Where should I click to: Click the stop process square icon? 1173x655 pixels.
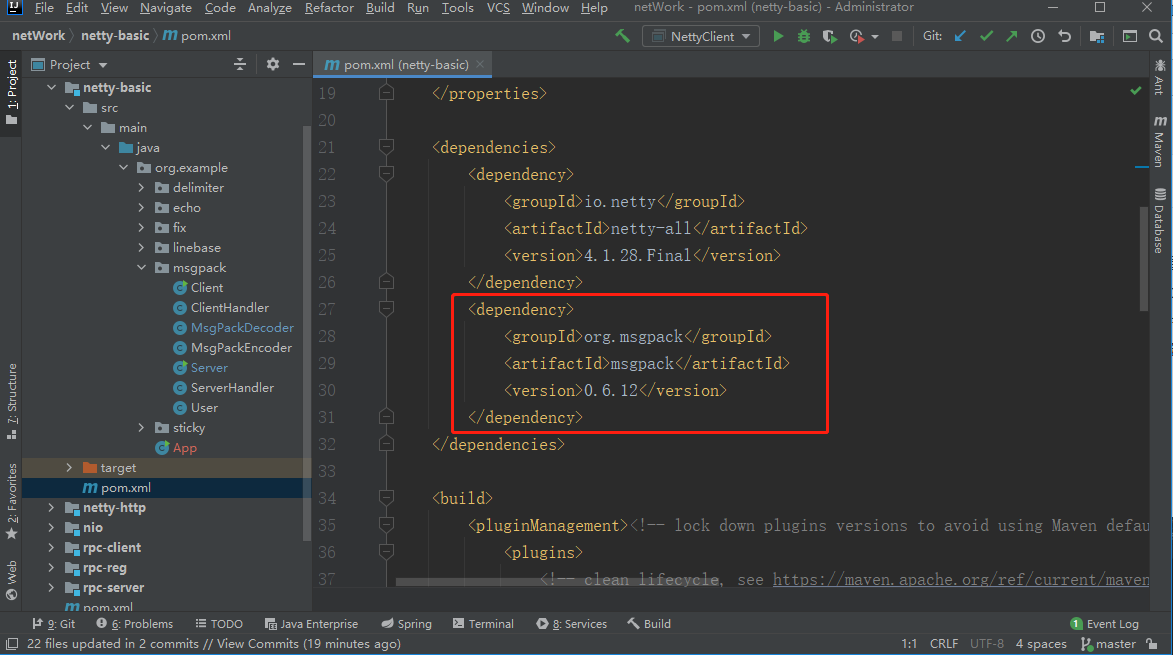coord(896,36)
